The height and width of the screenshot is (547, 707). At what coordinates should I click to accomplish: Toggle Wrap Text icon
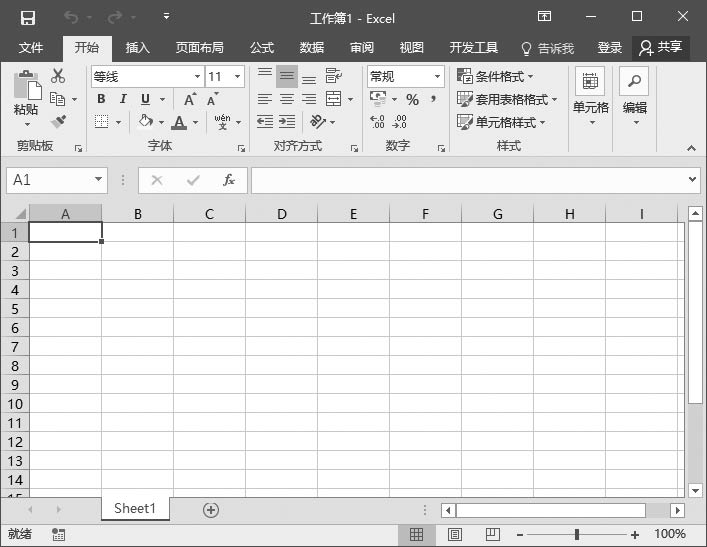point(334,76)
